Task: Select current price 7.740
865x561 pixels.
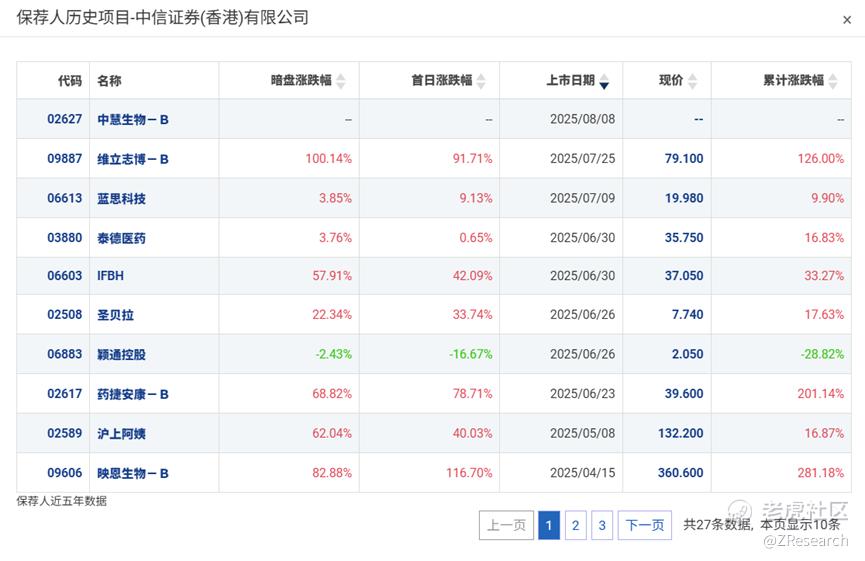Action: [687, 314]
